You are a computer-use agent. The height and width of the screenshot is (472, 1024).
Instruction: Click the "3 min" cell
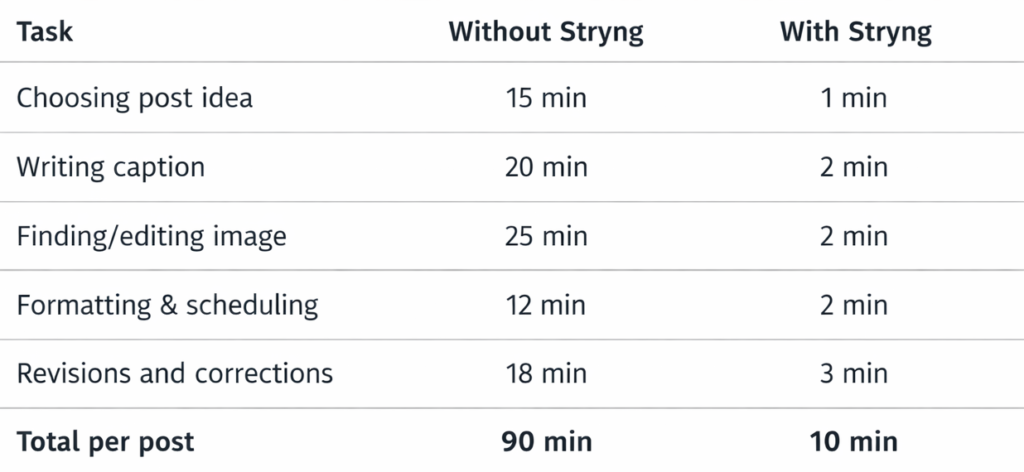coord(855,374)
